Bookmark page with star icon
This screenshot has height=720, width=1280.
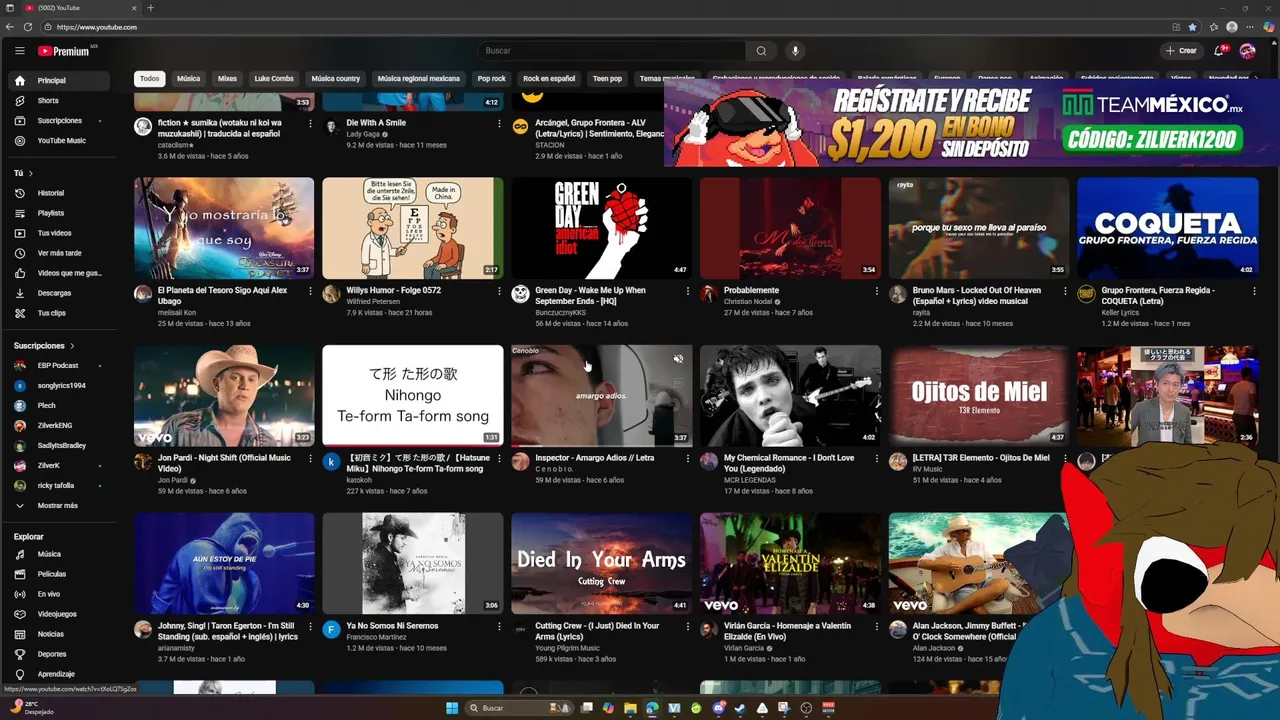pos(1192,27)
